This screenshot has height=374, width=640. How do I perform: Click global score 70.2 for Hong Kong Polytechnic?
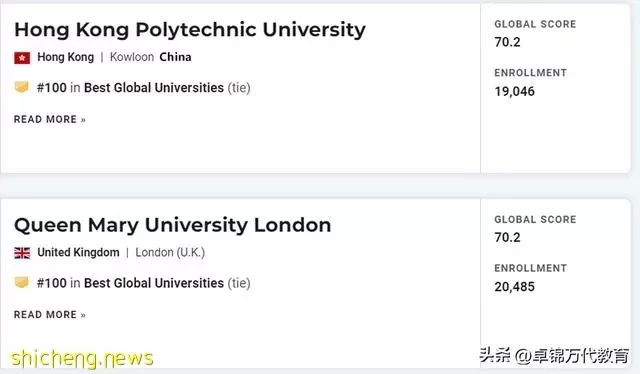point(507,42)
